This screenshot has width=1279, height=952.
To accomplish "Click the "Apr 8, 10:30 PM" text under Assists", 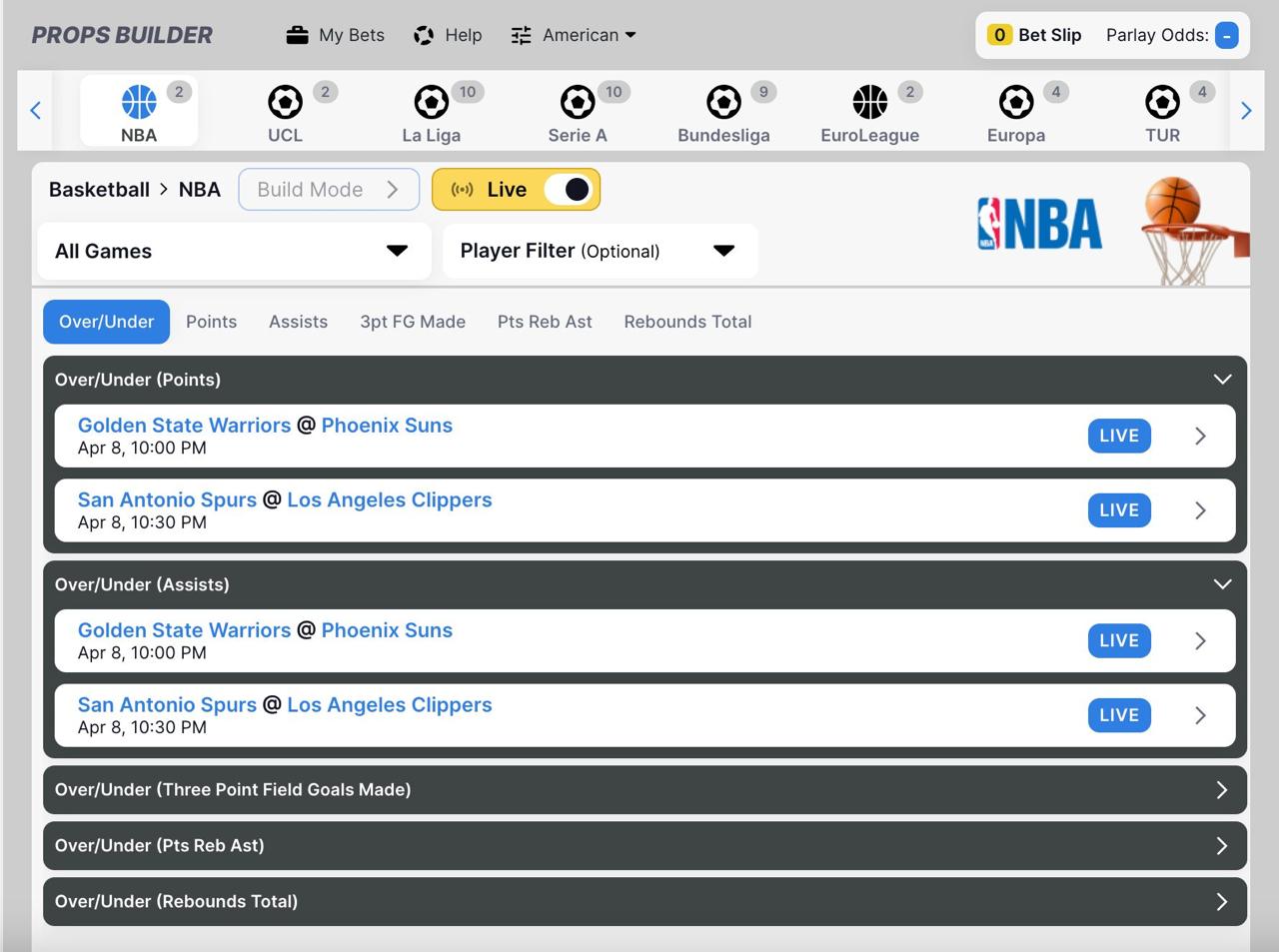I will pyautogui.click(x=142, y=727).
